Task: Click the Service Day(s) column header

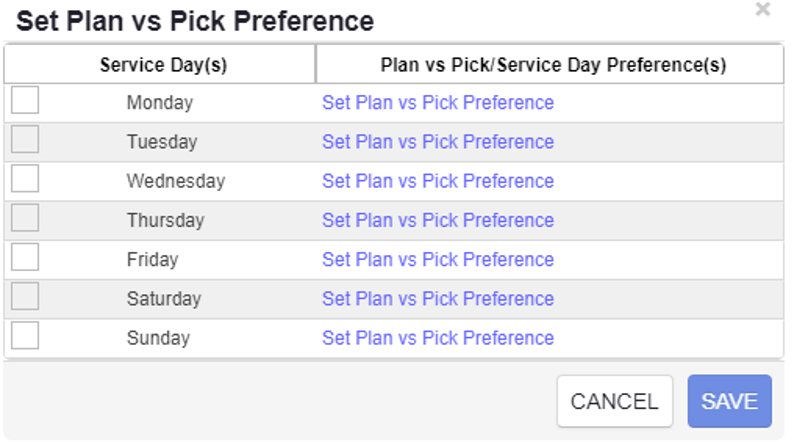Action: tap(163, 65)
